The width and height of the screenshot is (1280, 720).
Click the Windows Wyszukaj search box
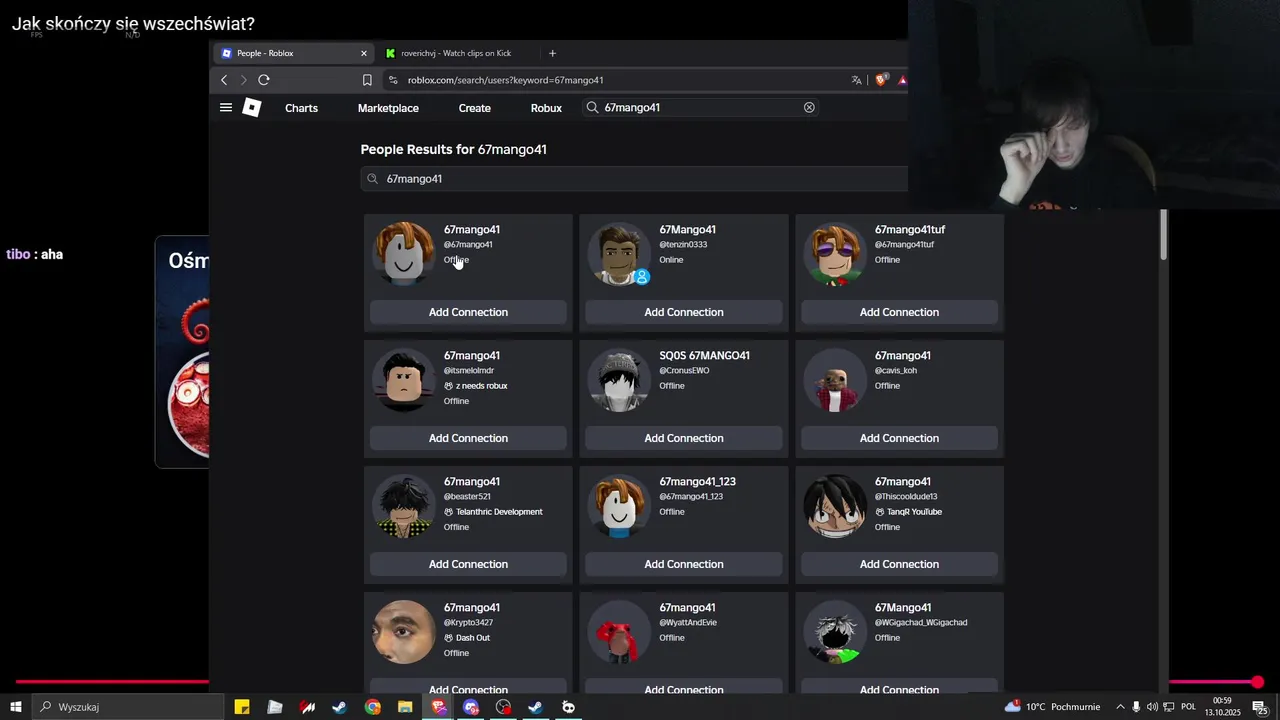pyautogui.click(x=128, y=707)
